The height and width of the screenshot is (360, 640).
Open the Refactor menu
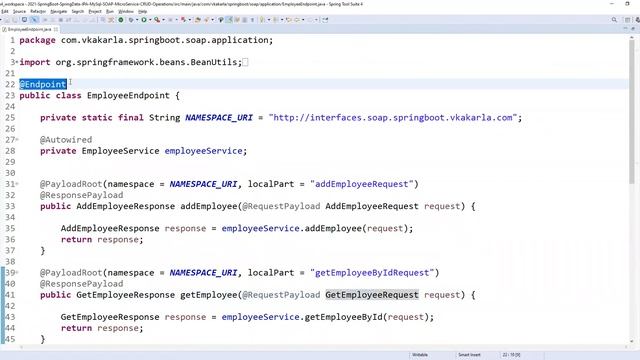click(x=38, y=11)
